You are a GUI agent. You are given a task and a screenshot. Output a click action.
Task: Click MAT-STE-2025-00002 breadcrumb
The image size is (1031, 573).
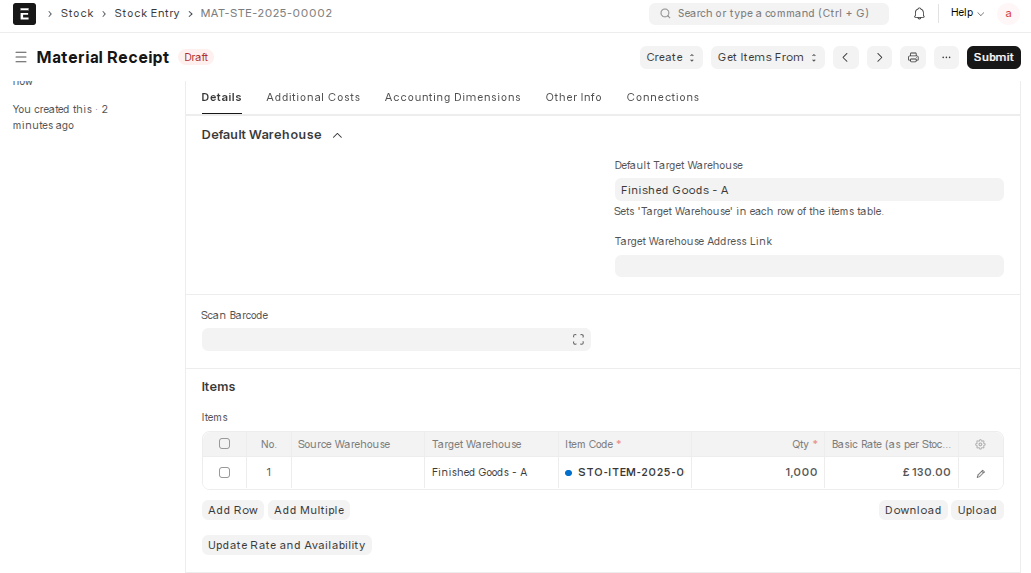click(x=266, y=13)
